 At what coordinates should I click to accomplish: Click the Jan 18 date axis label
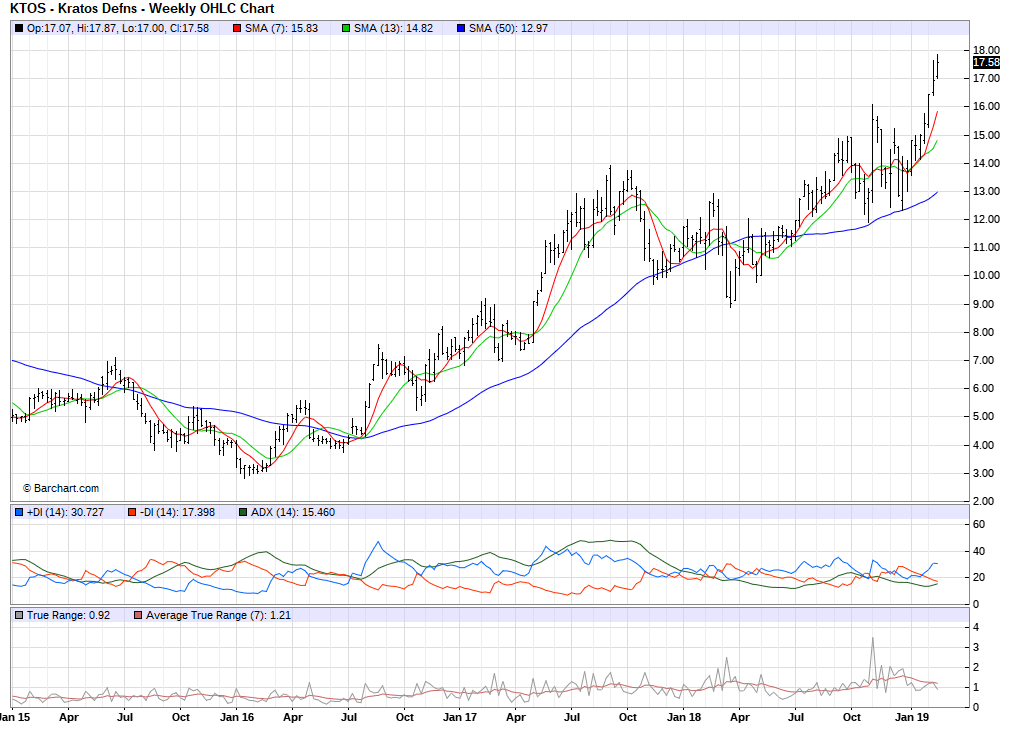683,717
